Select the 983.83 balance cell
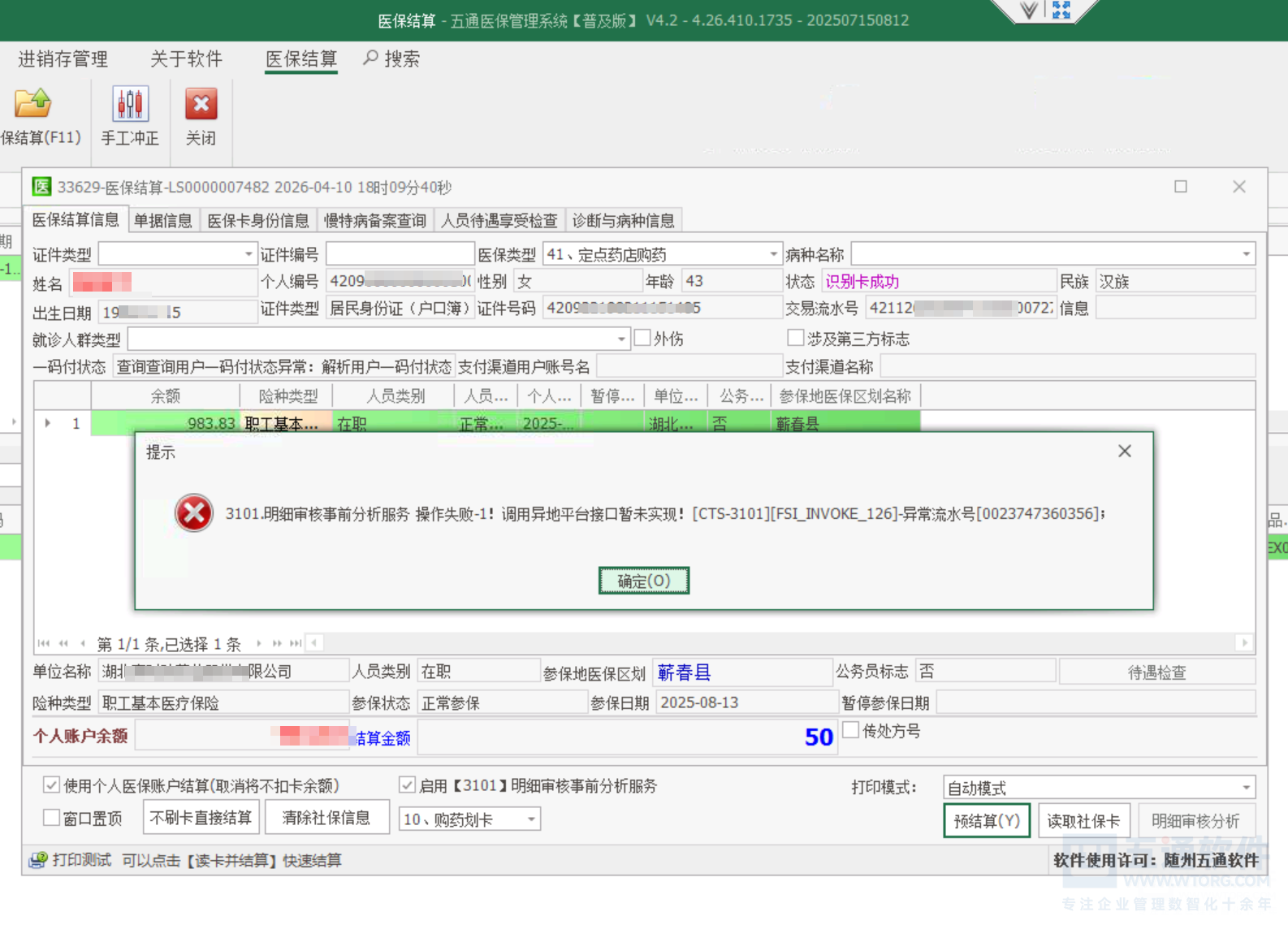This screenshot has height=925, width=1288. click(166, 423)
